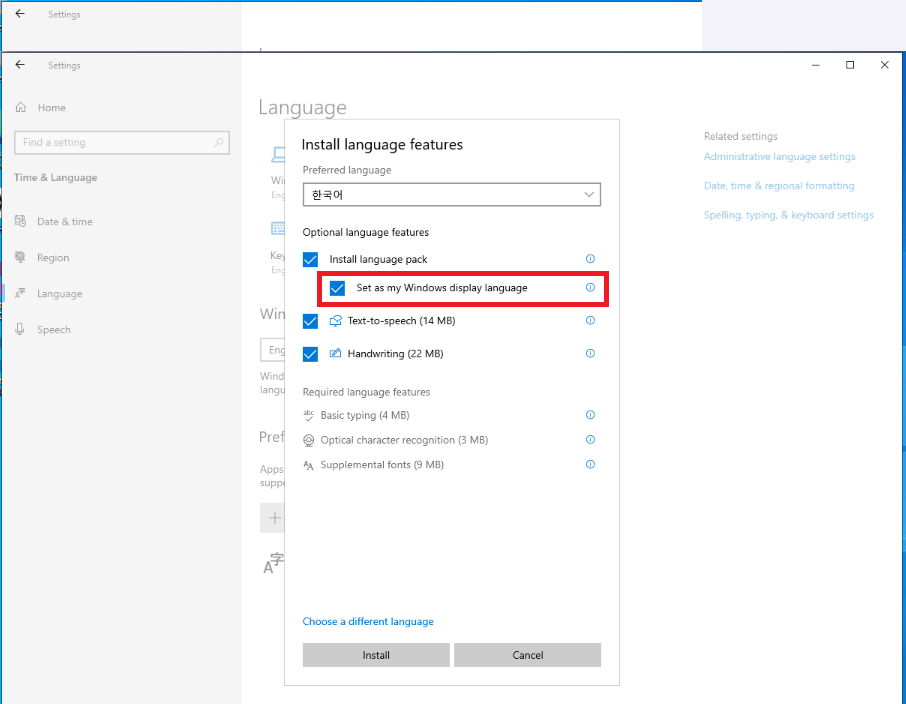Click the Language sidebar icon

(20, 293)
